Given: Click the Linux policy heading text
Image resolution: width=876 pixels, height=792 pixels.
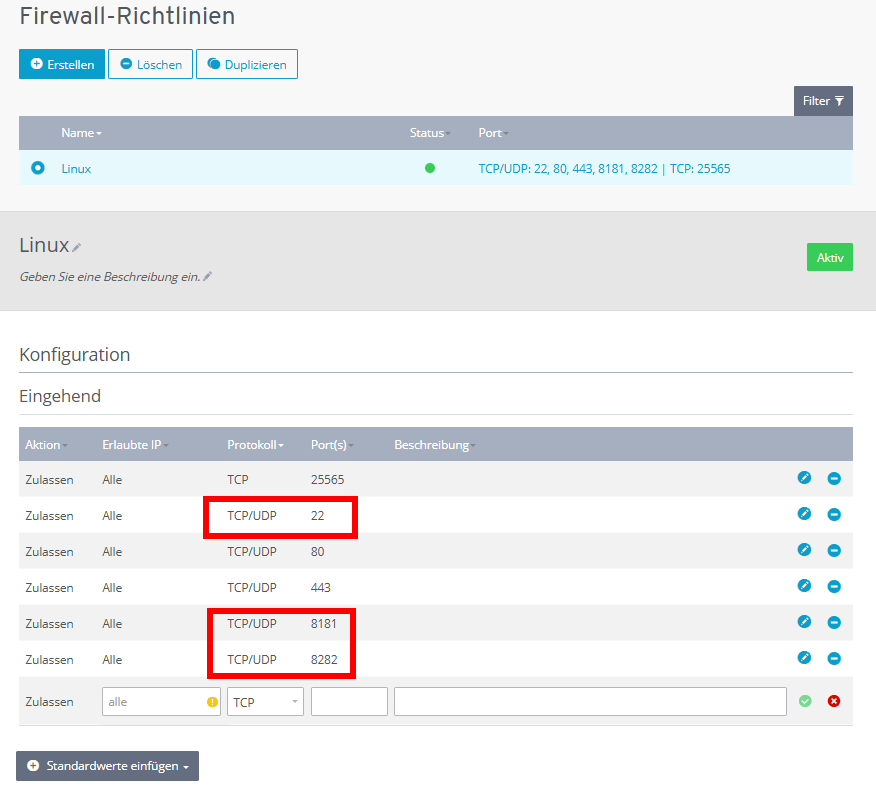Looking at the screenshot, I should click(x=44, y=245).
